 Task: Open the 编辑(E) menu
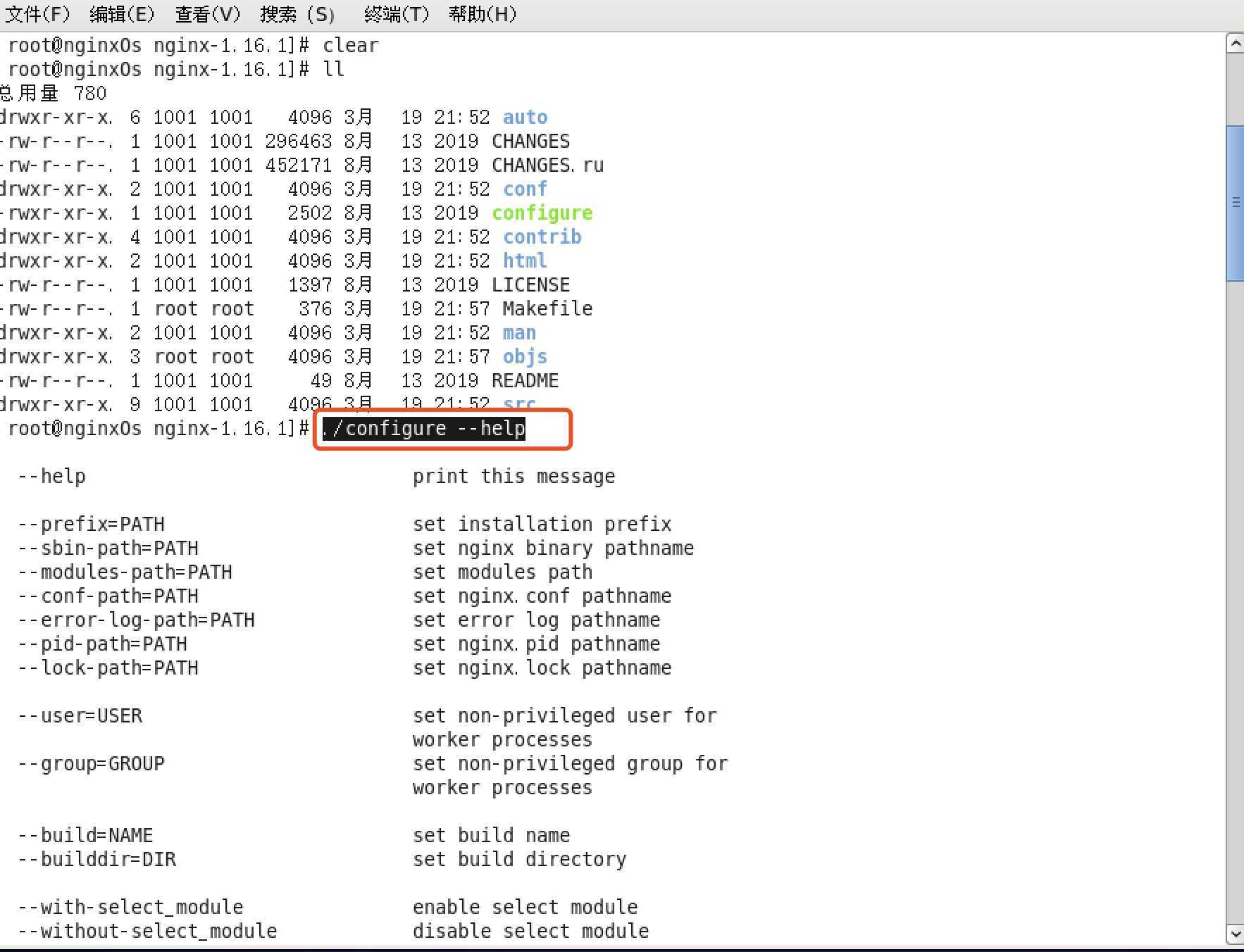123,14
